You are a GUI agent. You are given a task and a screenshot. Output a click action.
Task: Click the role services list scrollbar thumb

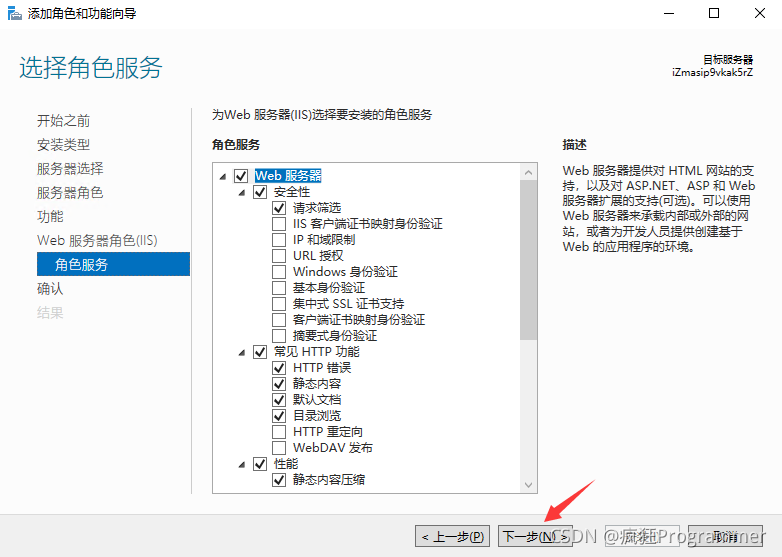(529, 260)
